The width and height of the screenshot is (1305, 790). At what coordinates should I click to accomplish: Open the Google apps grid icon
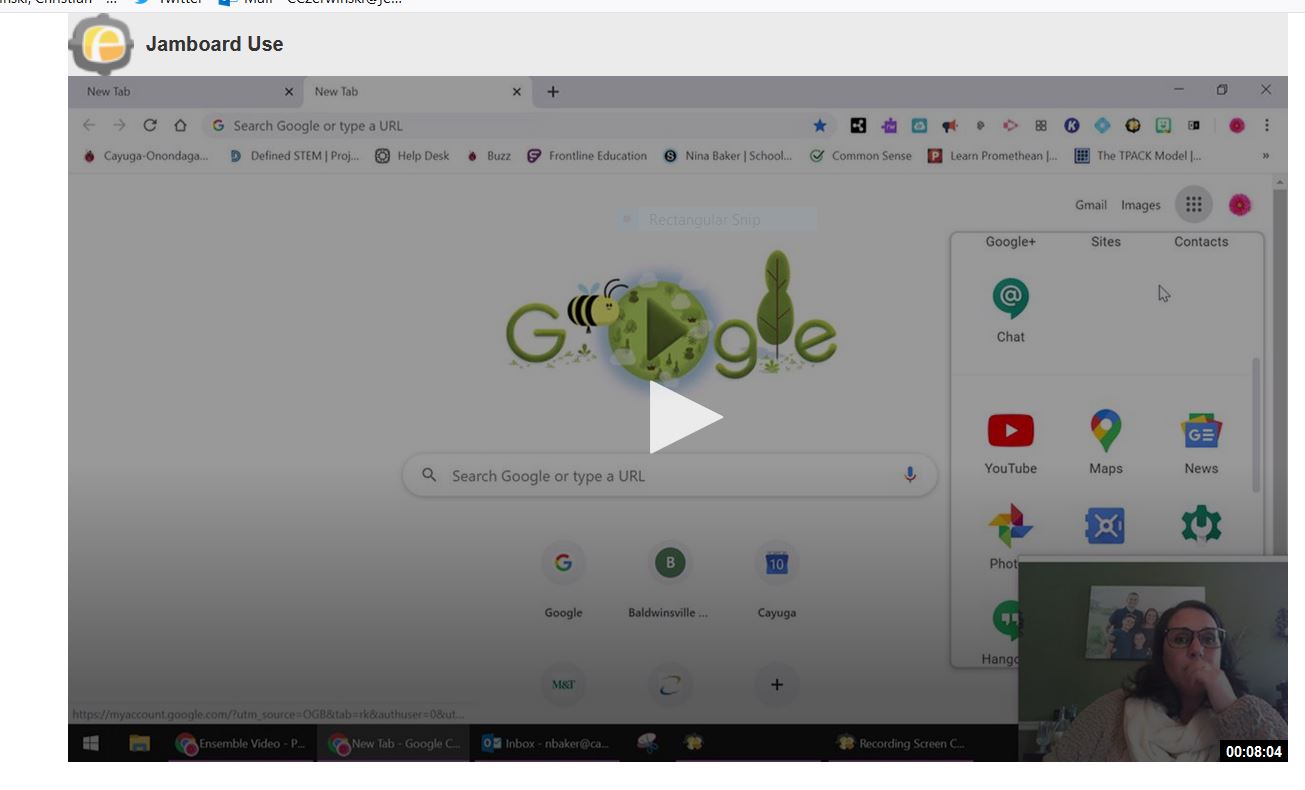[1193, 205]
